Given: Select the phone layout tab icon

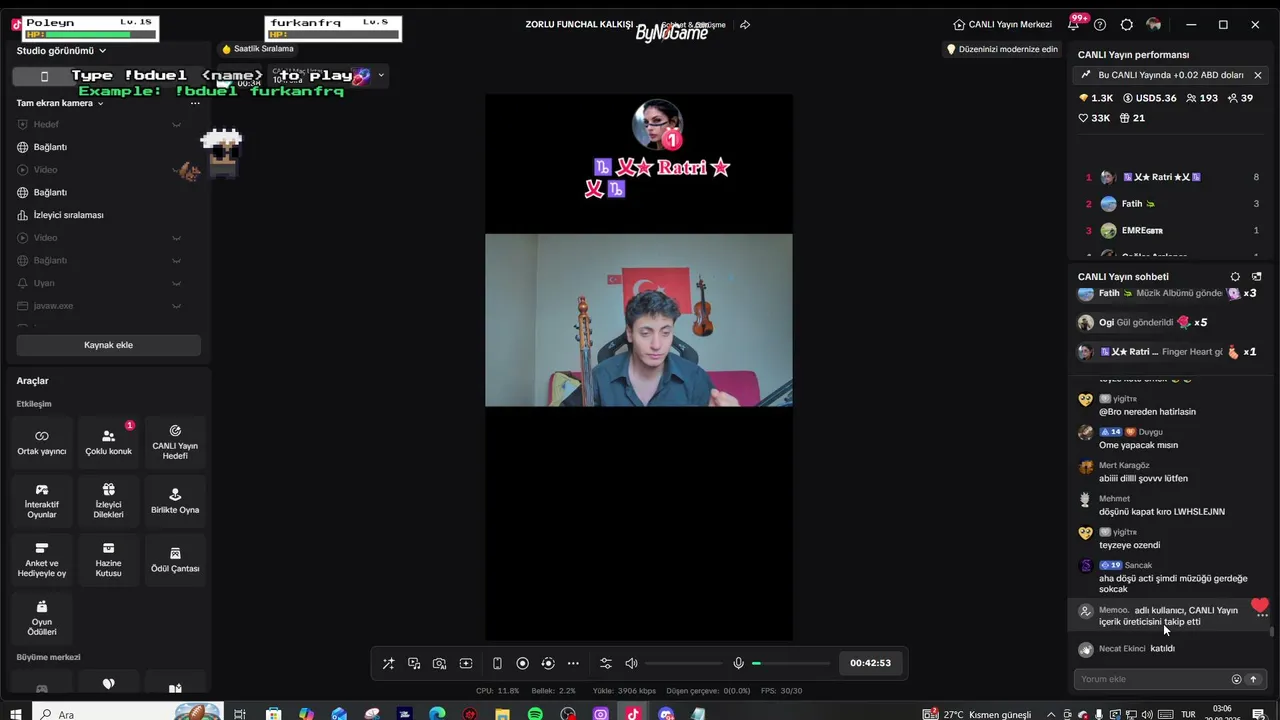Looking at the screenshot, I should [44, 77].
